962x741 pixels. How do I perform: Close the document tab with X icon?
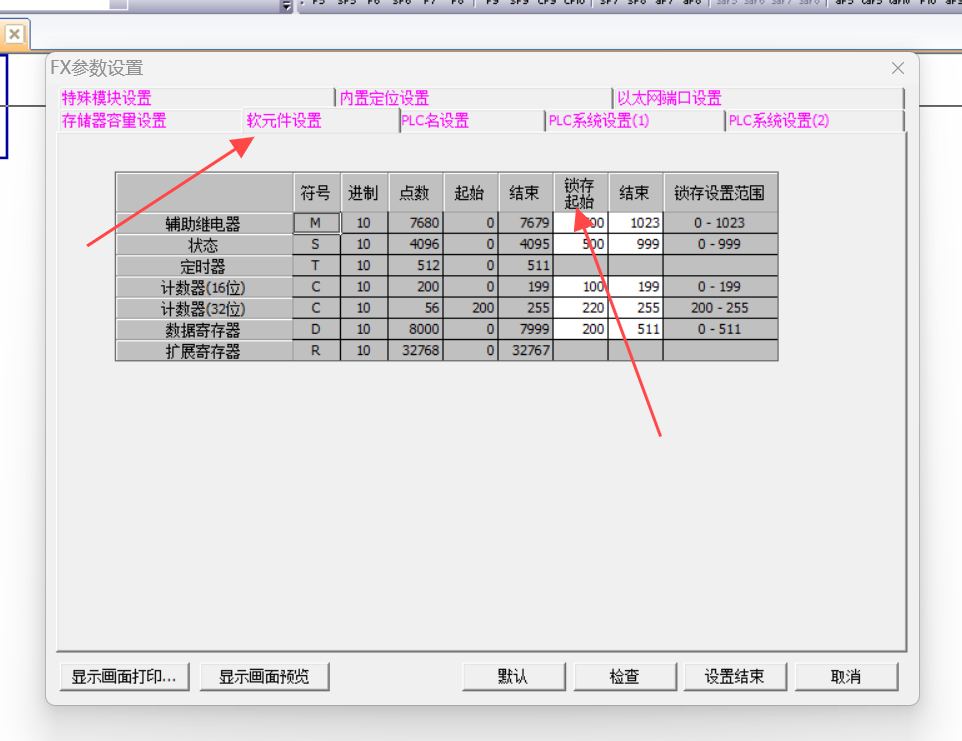[14, 34]
